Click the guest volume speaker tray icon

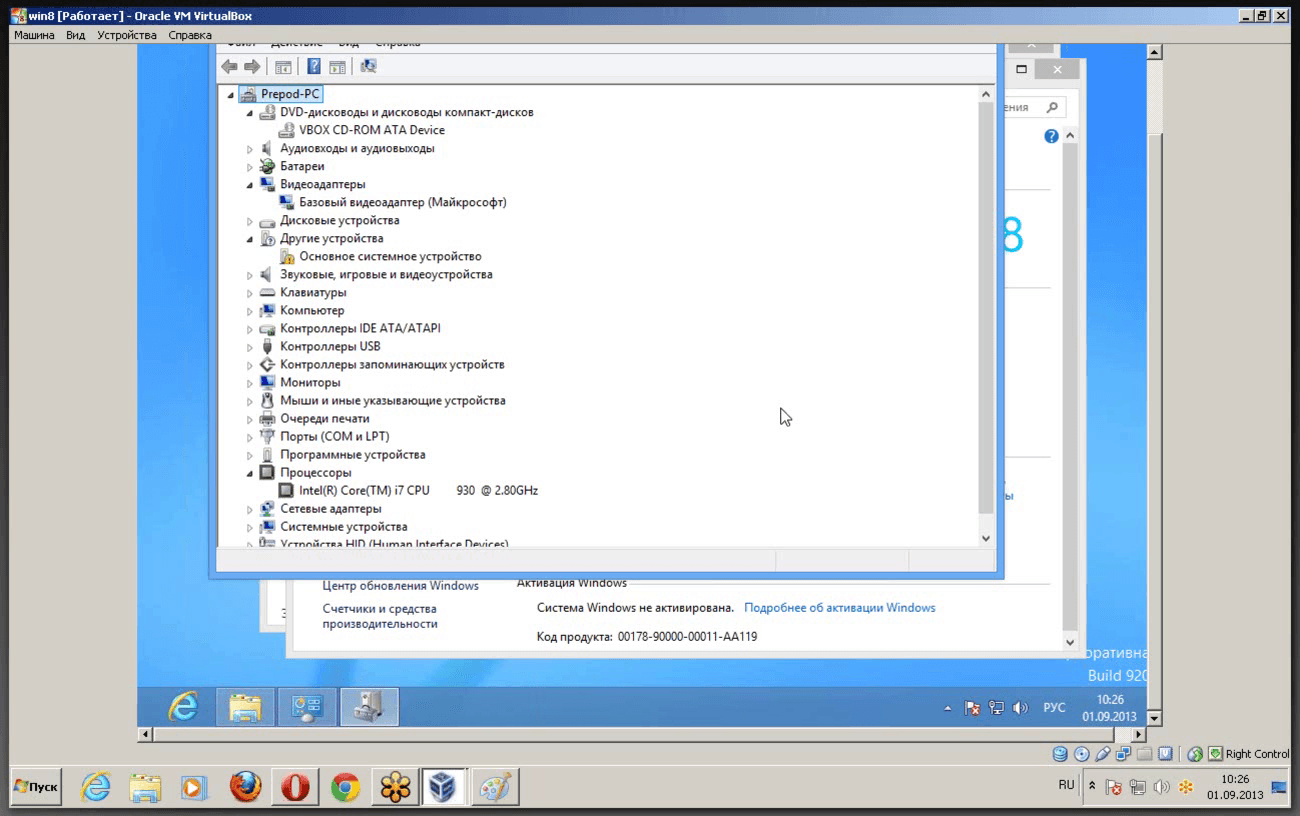[1020, 708]
